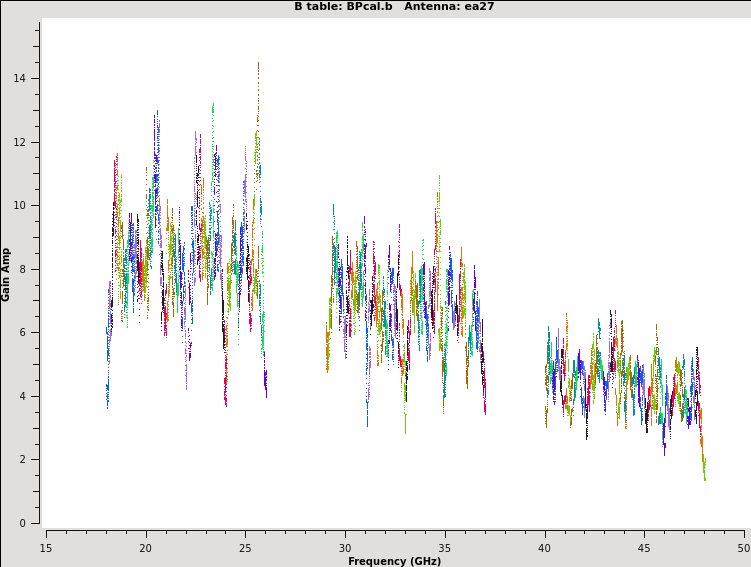Click the 2 tick label on gain axis
The height and width of the screenshot is (567, 751).
[x=23, y=460]
